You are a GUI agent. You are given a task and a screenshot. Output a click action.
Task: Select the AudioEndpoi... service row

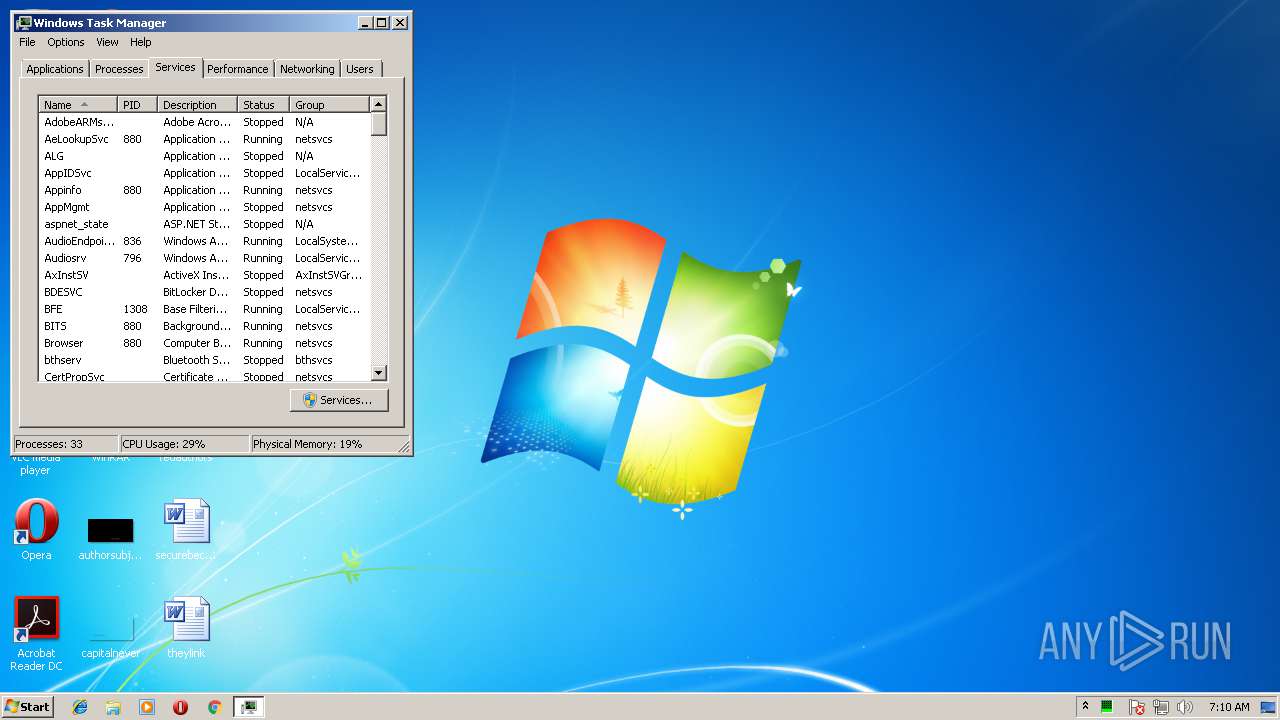[204, 241]
